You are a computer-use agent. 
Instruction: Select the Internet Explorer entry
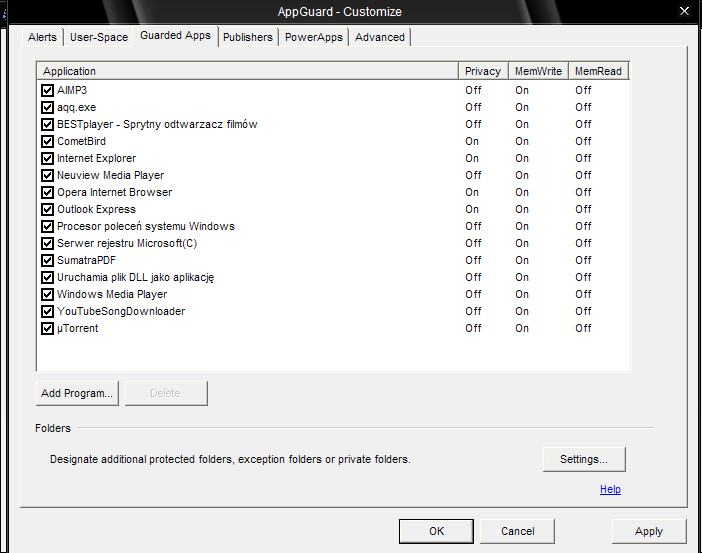click(96, 159)
